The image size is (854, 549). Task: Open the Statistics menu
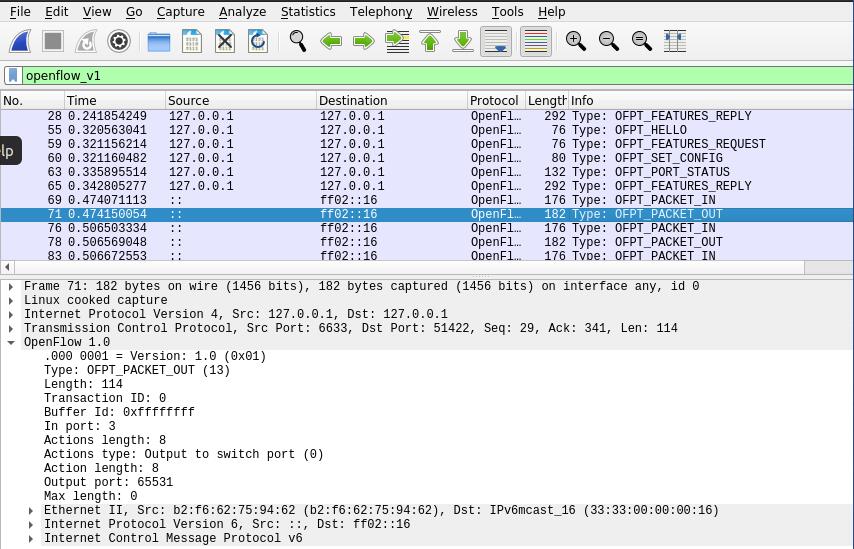tap(308, 11)
